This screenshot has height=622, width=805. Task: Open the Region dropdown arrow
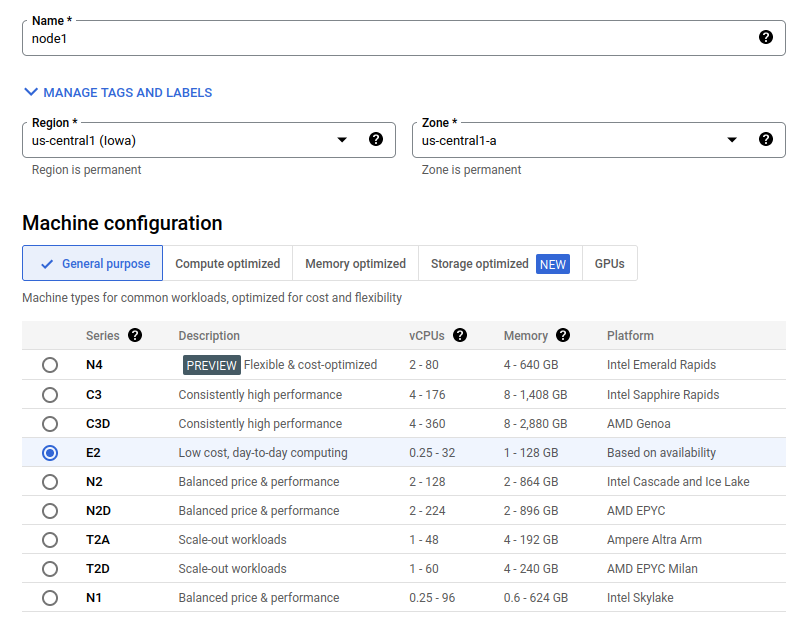pyautogui.click(x=342, y=140)
